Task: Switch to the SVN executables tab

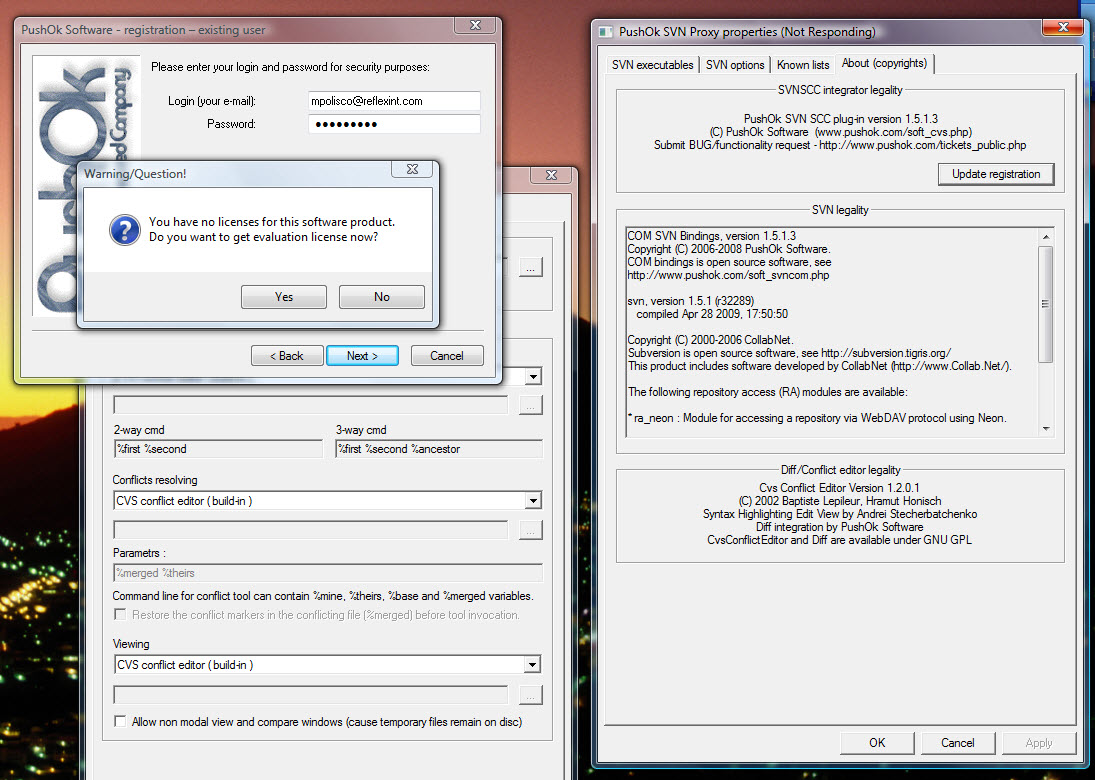Action: tap(652, 65)
